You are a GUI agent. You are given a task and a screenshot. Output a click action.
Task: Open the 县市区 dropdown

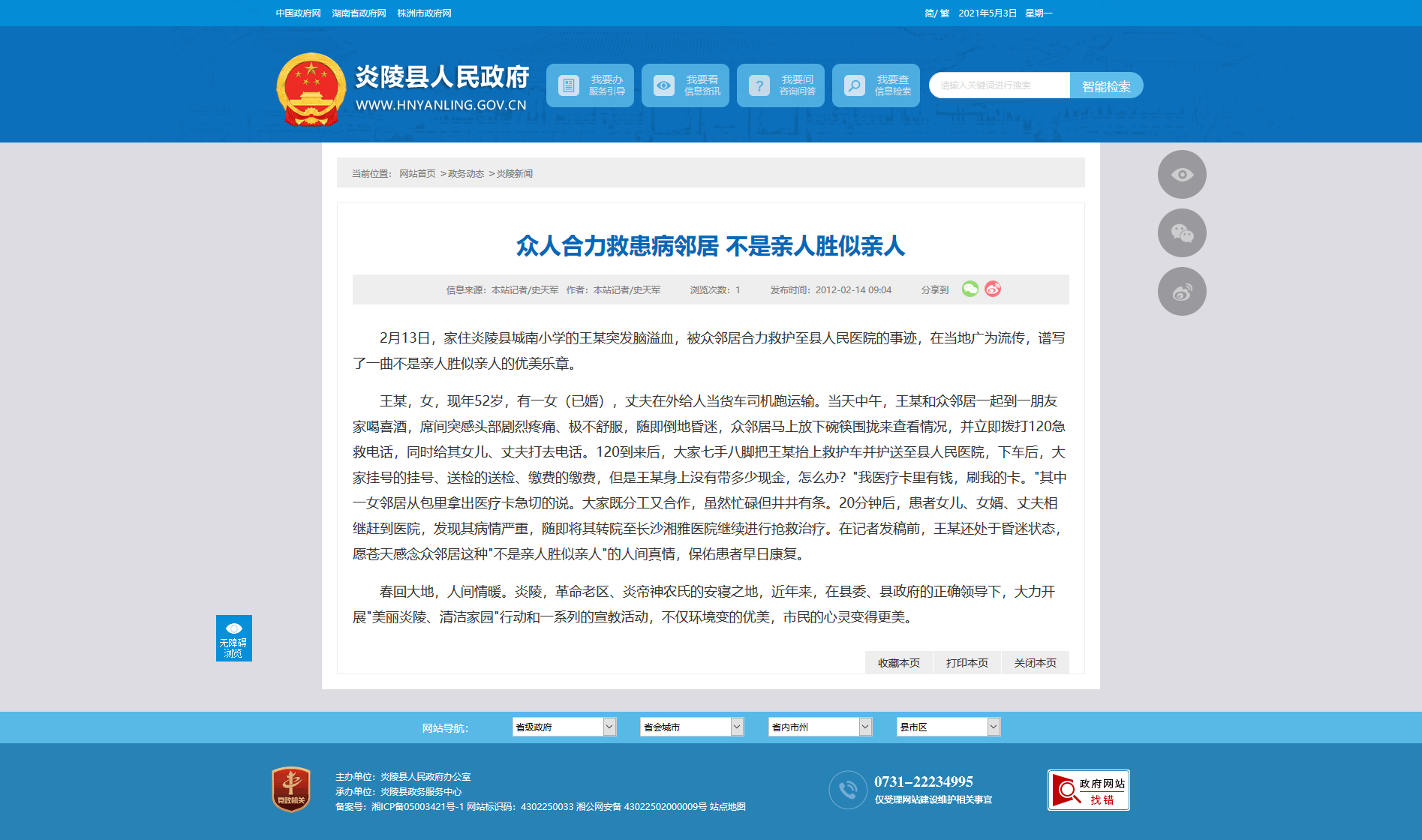(x=949, y=727)
